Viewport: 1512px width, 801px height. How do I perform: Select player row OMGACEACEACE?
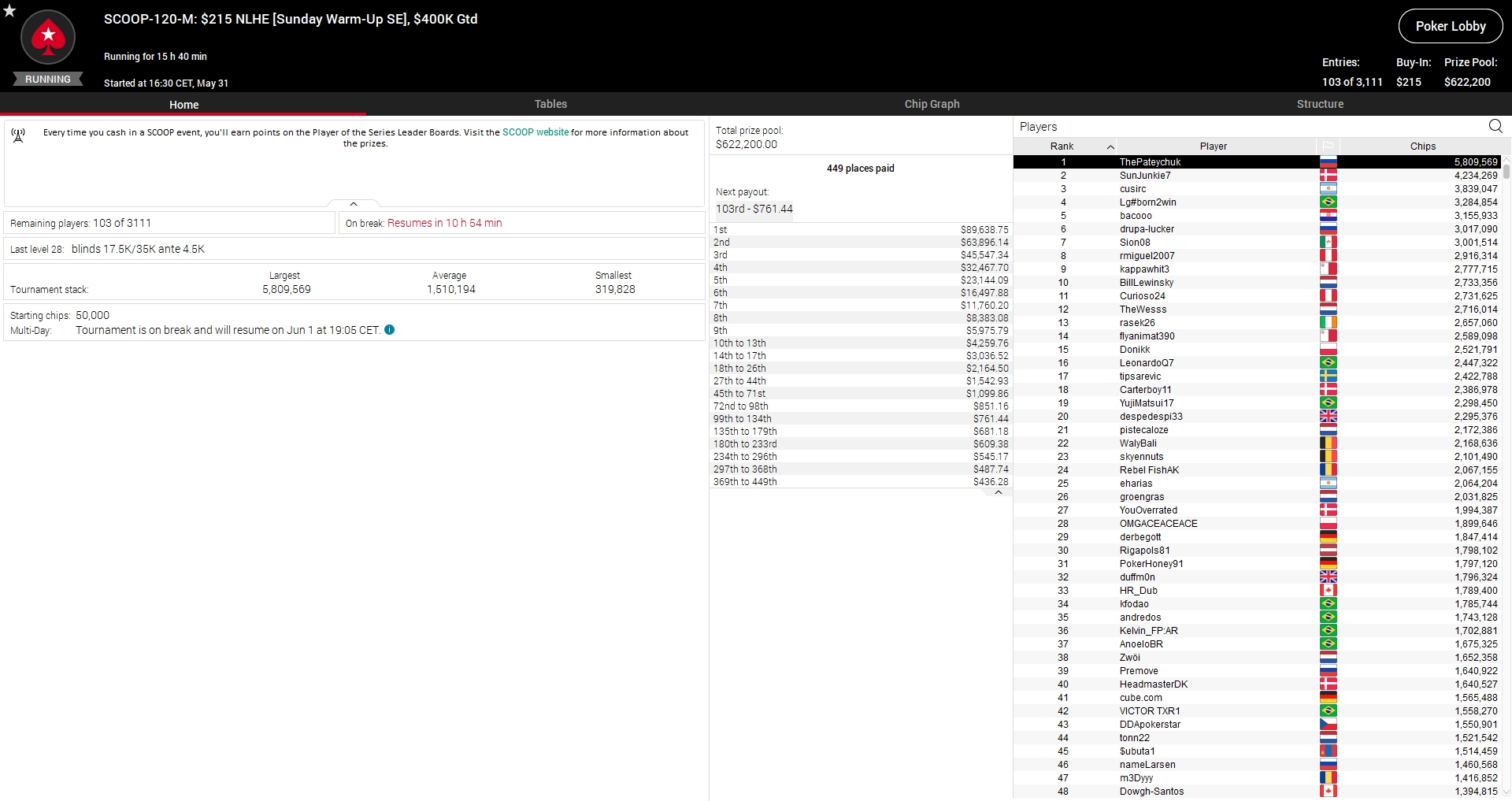1257,524
